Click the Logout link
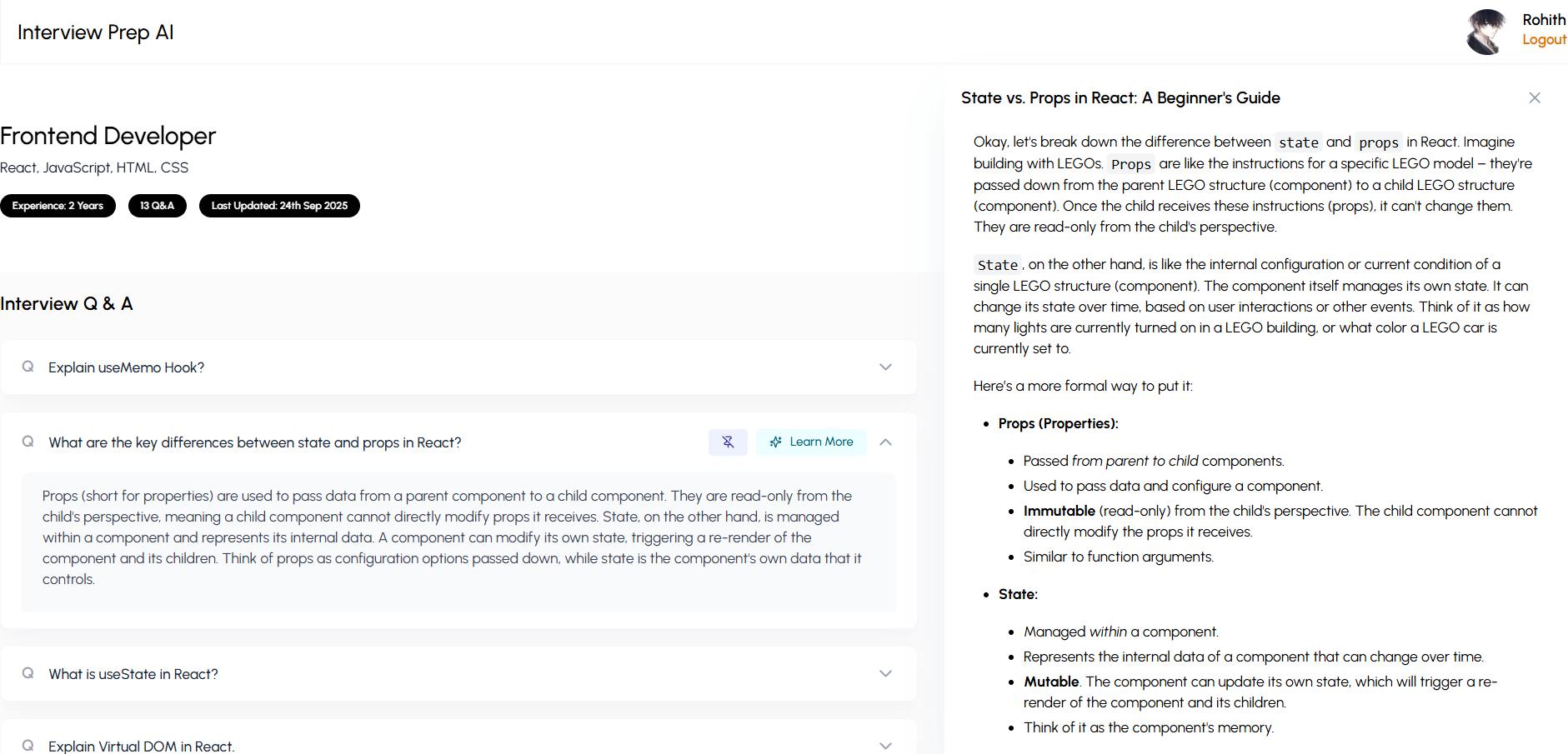The image size is (1568, 754). tap(1544, 40)
